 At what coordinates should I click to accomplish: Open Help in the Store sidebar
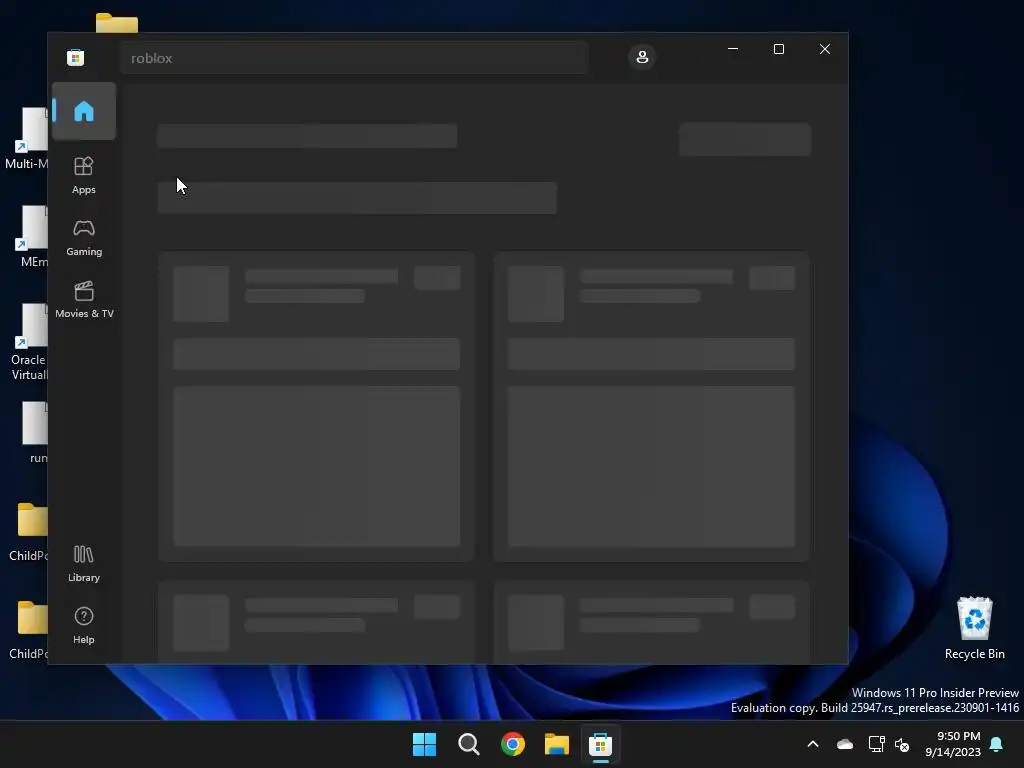pos(84,626)
